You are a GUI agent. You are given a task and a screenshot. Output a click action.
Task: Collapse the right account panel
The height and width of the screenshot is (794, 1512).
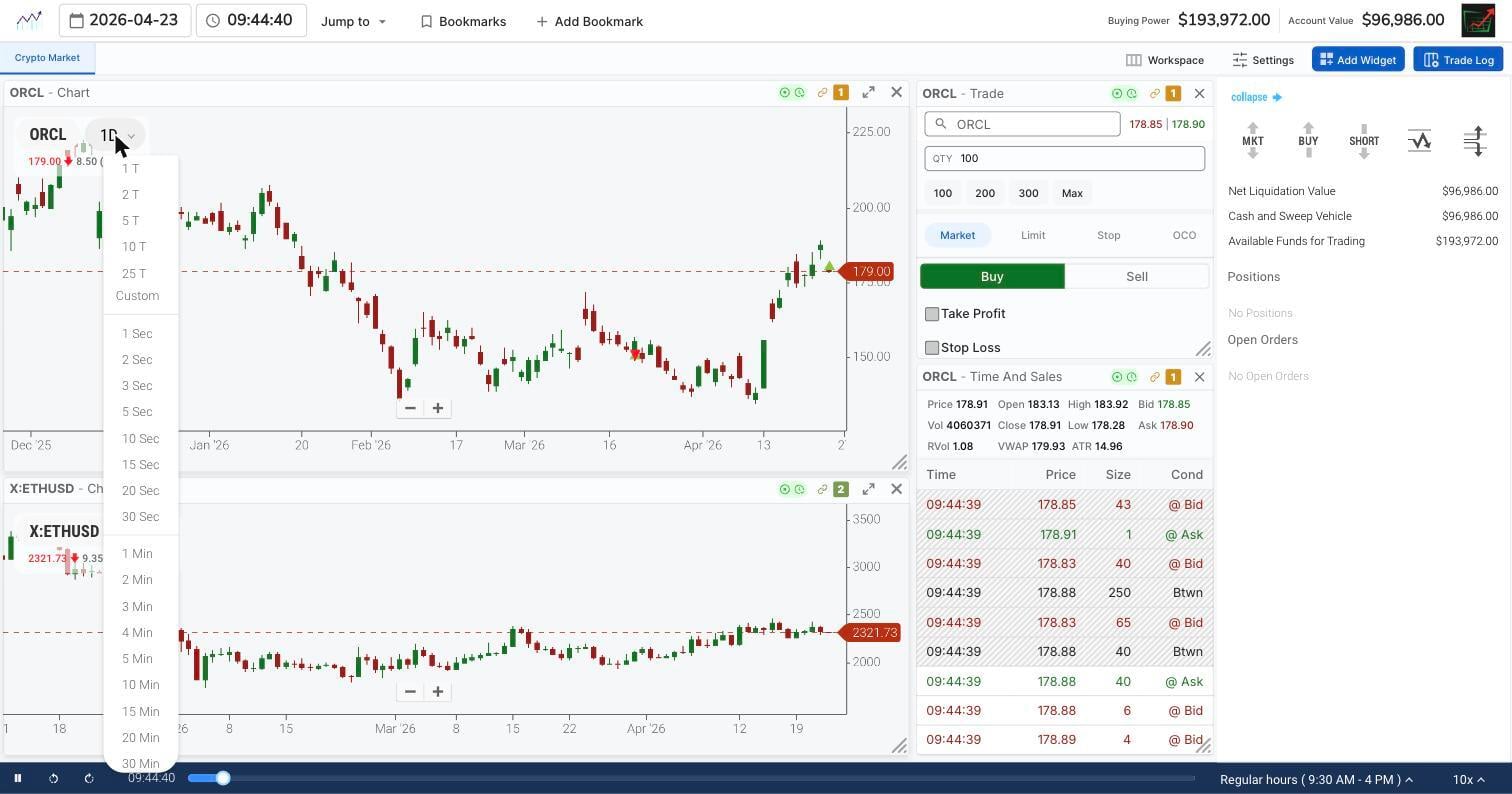[x=1256, y=97]
